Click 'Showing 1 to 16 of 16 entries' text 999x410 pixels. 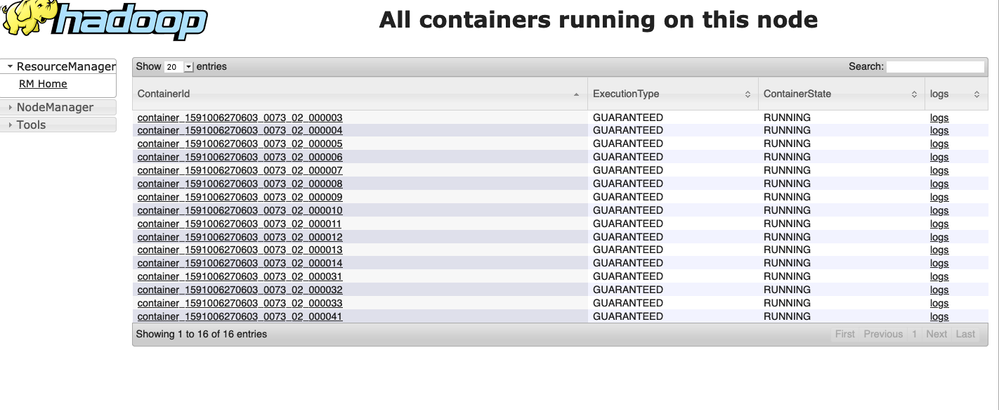pos(201,334)
